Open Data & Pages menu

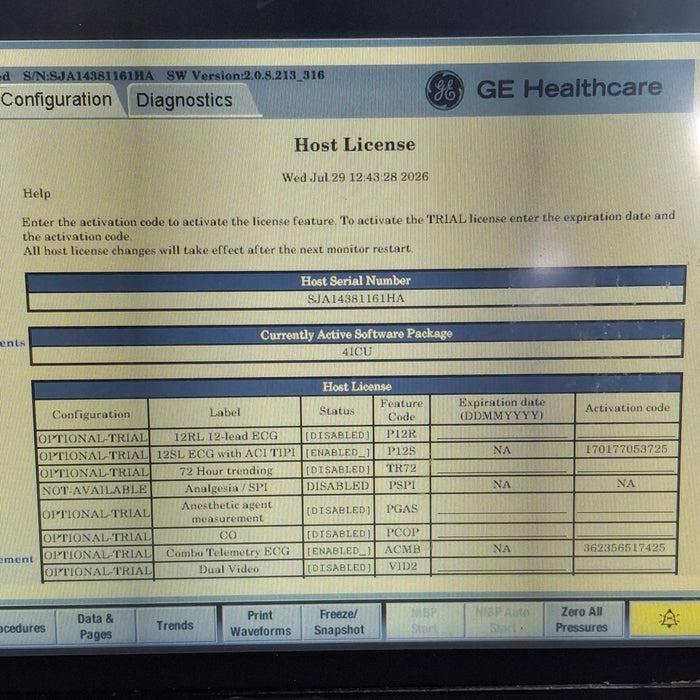96,626
